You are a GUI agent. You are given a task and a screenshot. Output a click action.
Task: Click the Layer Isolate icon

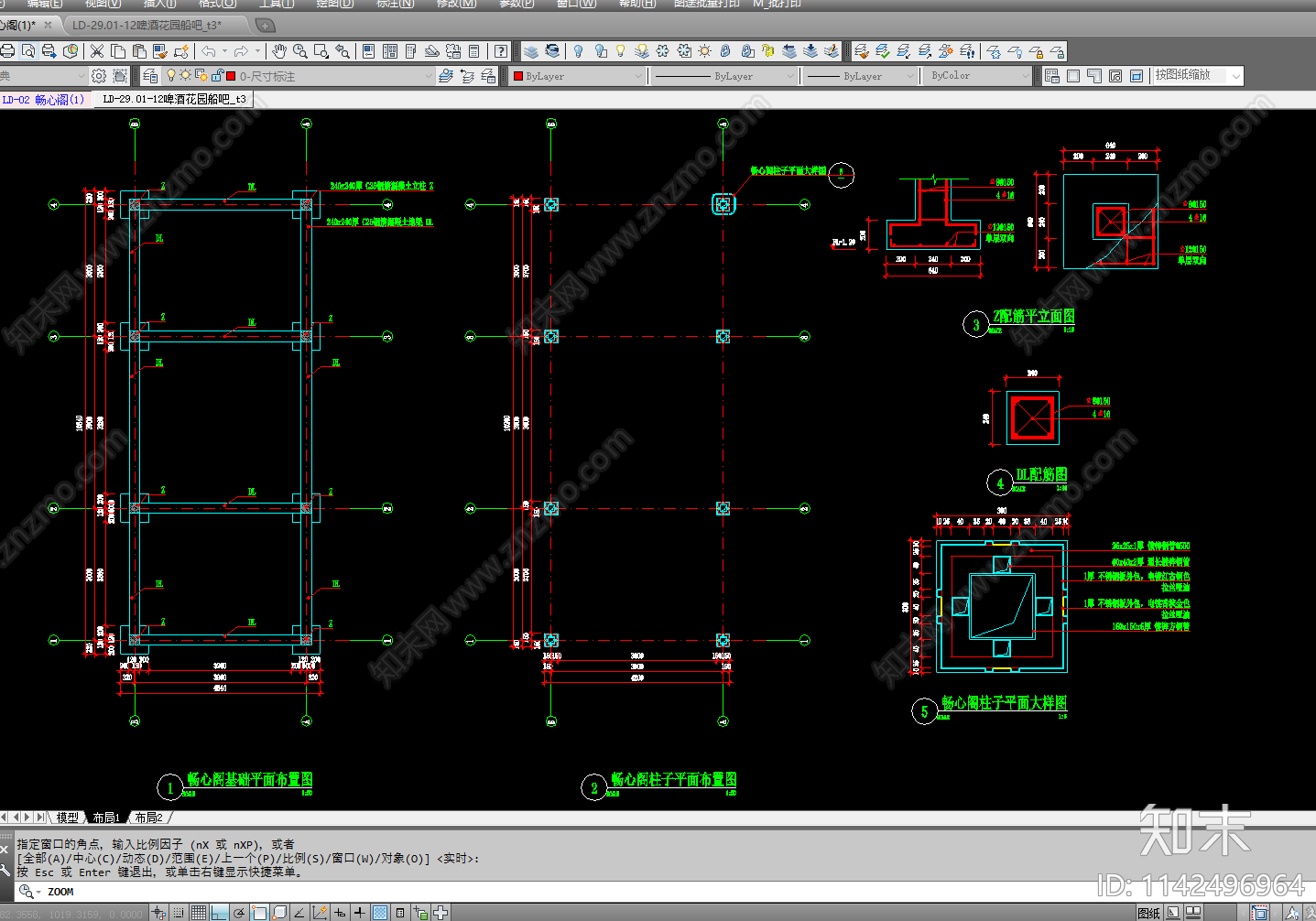[x=903, y=51]
